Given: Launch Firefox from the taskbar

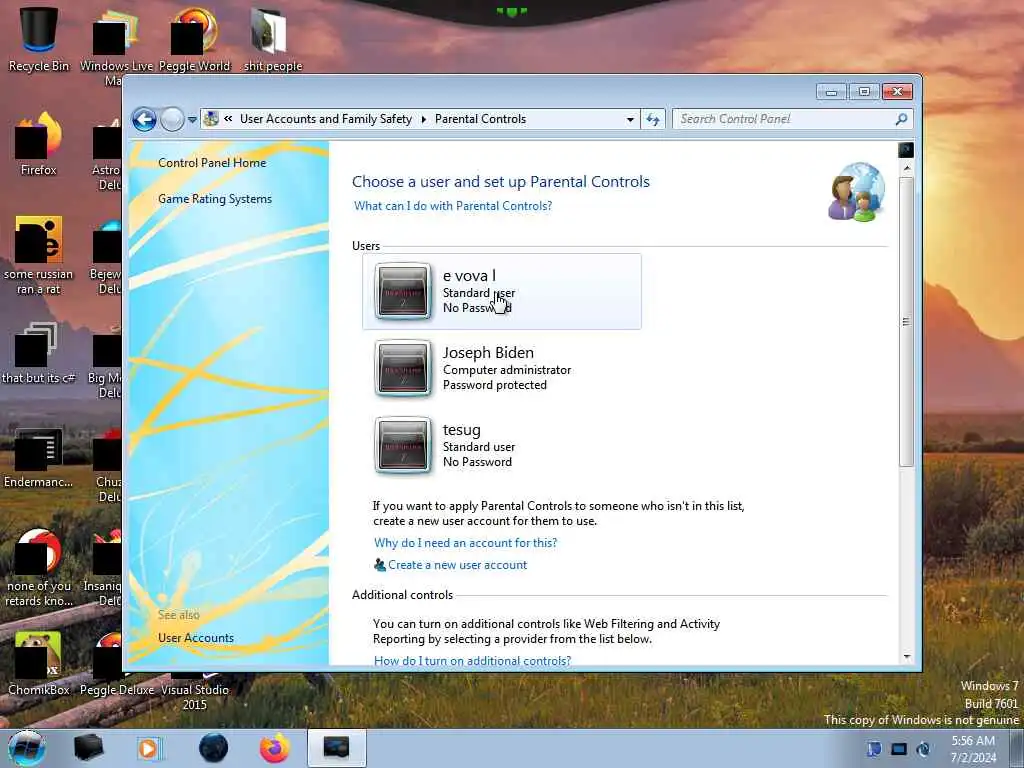Looking at the screenshot, I should click(275, 748).
